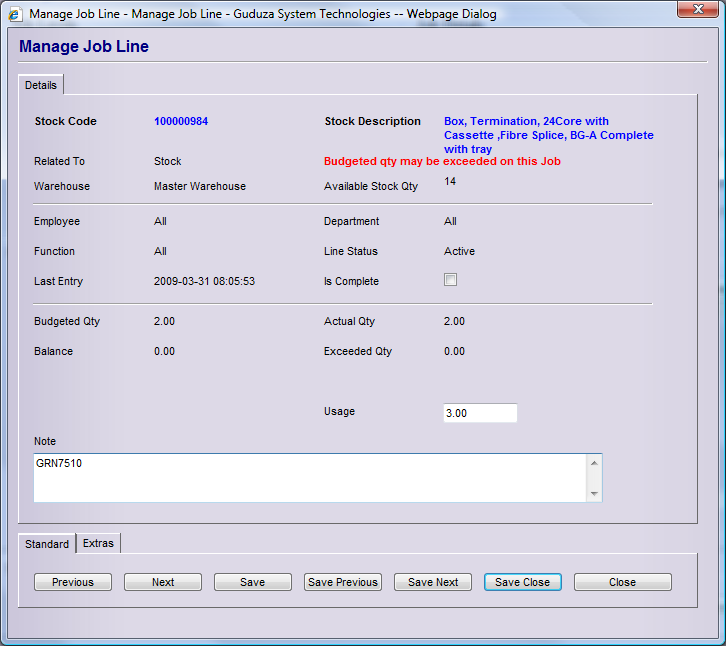Focus the Note text area containing GRN7510
This screenshot has height=646, width=726.
pyautogui.click(x=310, y=477)
